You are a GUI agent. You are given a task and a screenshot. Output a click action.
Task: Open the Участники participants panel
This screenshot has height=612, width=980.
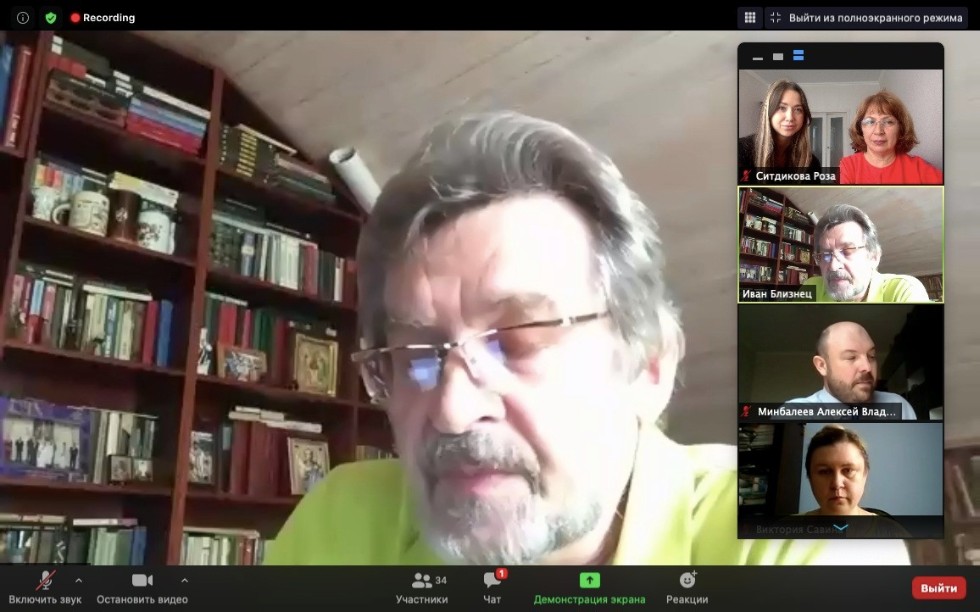421,587
